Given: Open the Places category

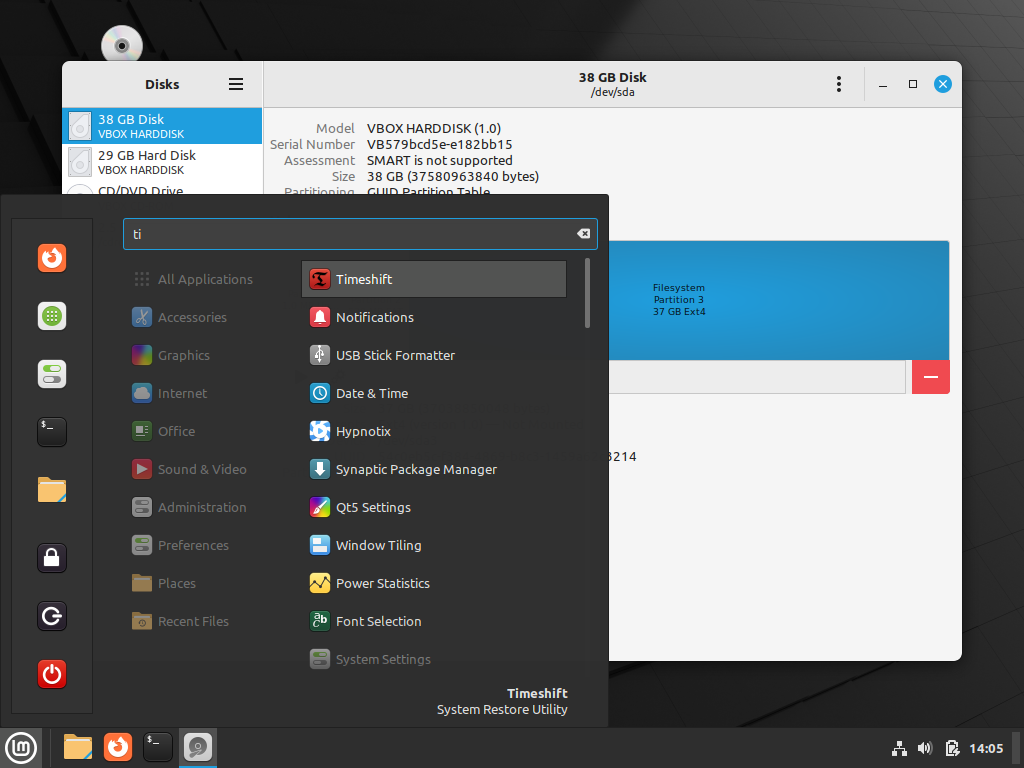Looking at the screenshot, I should [x=208, y=583].
